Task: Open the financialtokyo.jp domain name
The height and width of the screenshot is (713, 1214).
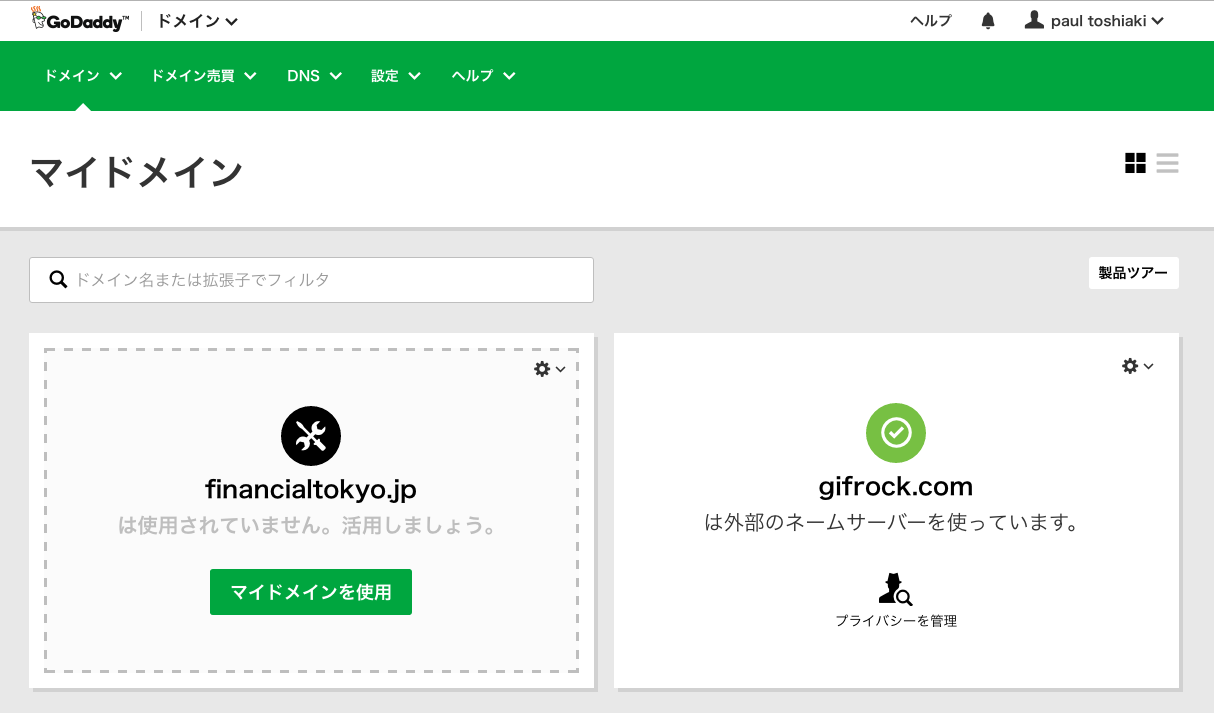Action: point(311,490)
